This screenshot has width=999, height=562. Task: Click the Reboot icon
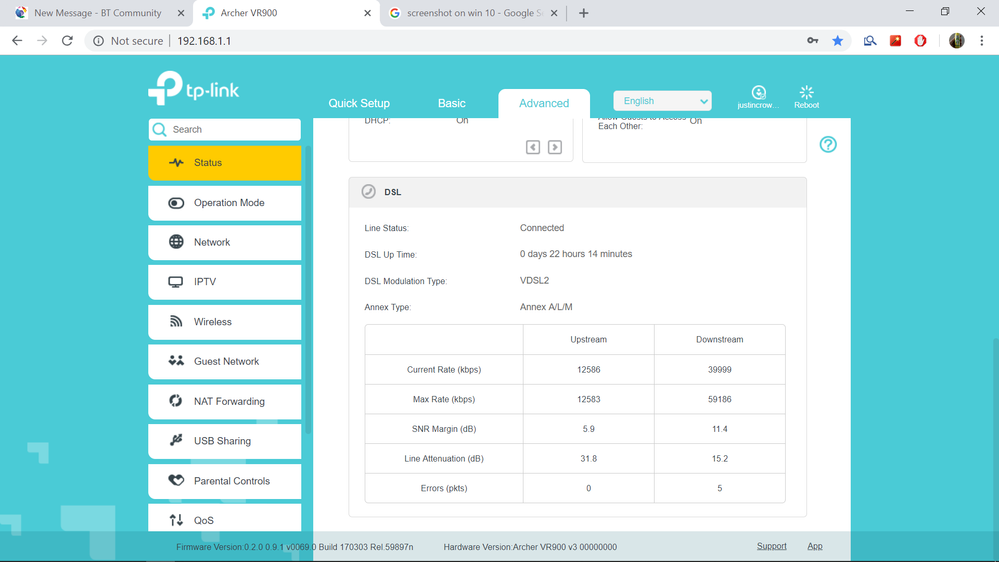pyautogui.click(x=806, y=95)
